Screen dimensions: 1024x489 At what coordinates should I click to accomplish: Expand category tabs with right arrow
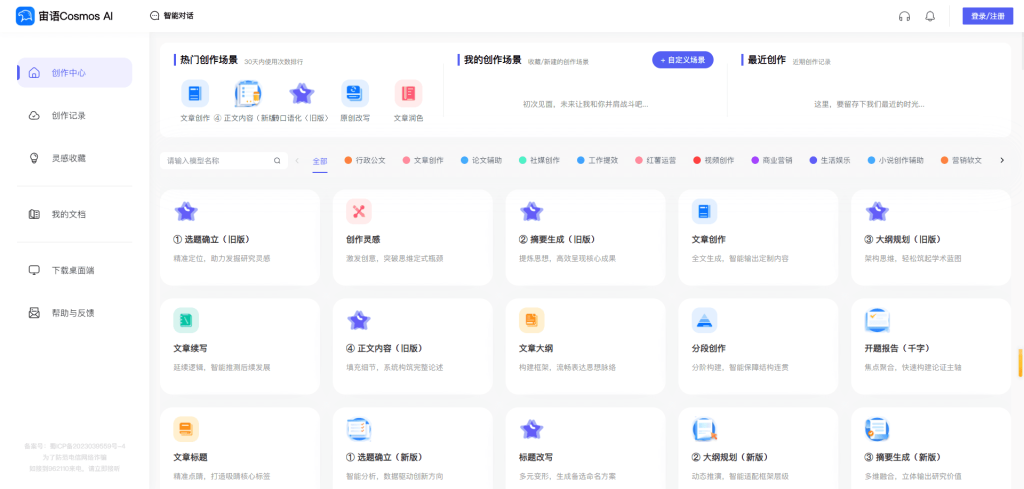click(x=1002, y=160)
